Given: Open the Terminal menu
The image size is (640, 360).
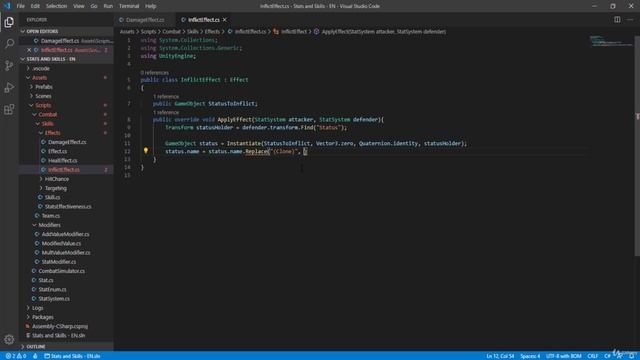Looking at the screenshot, I should point(129,6).
